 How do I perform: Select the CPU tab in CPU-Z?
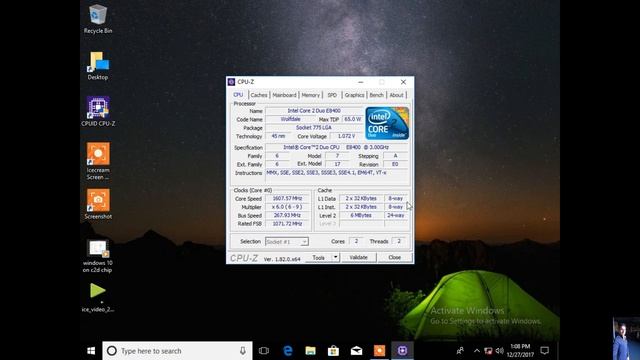(x=238, y=95)
